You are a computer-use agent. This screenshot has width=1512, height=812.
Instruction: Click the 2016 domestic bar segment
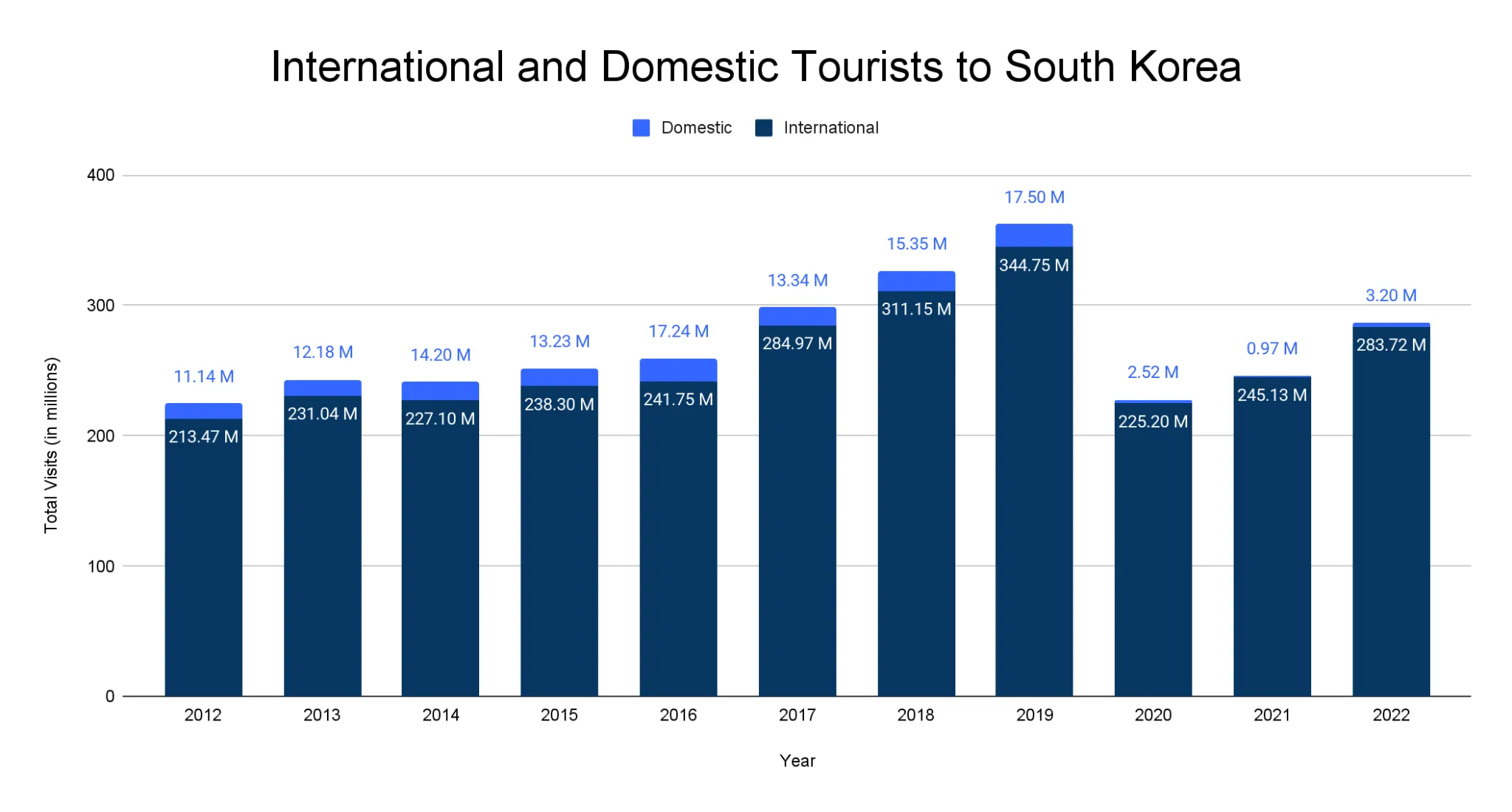[678, 370]
